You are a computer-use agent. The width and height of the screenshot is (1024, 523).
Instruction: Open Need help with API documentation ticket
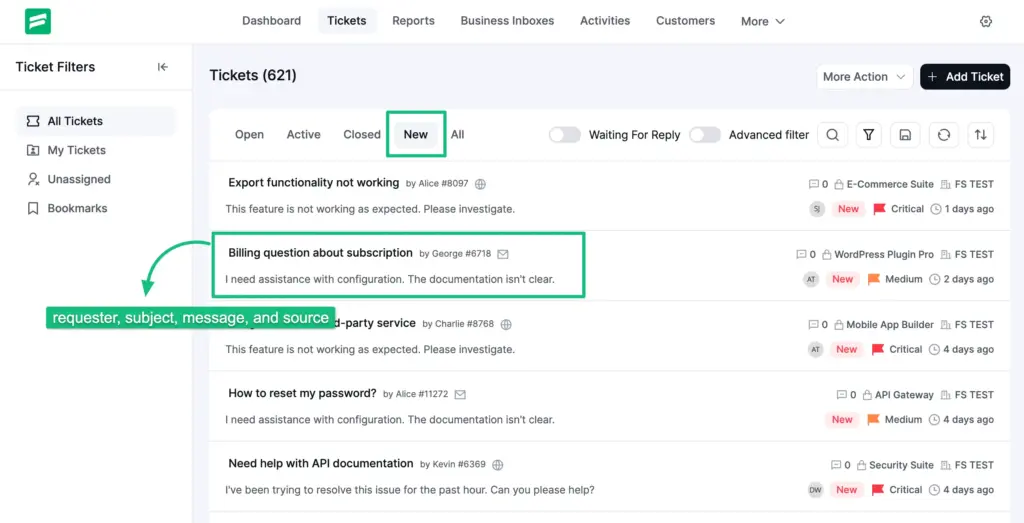pos(321,464)
